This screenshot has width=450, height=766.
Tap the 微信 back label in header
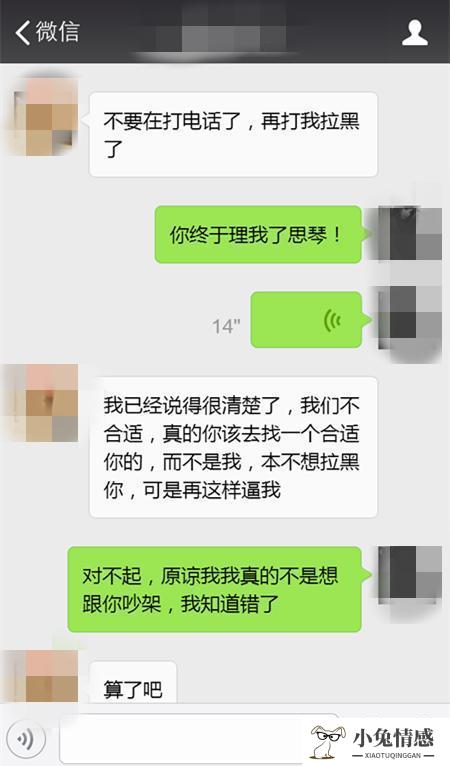57,32
